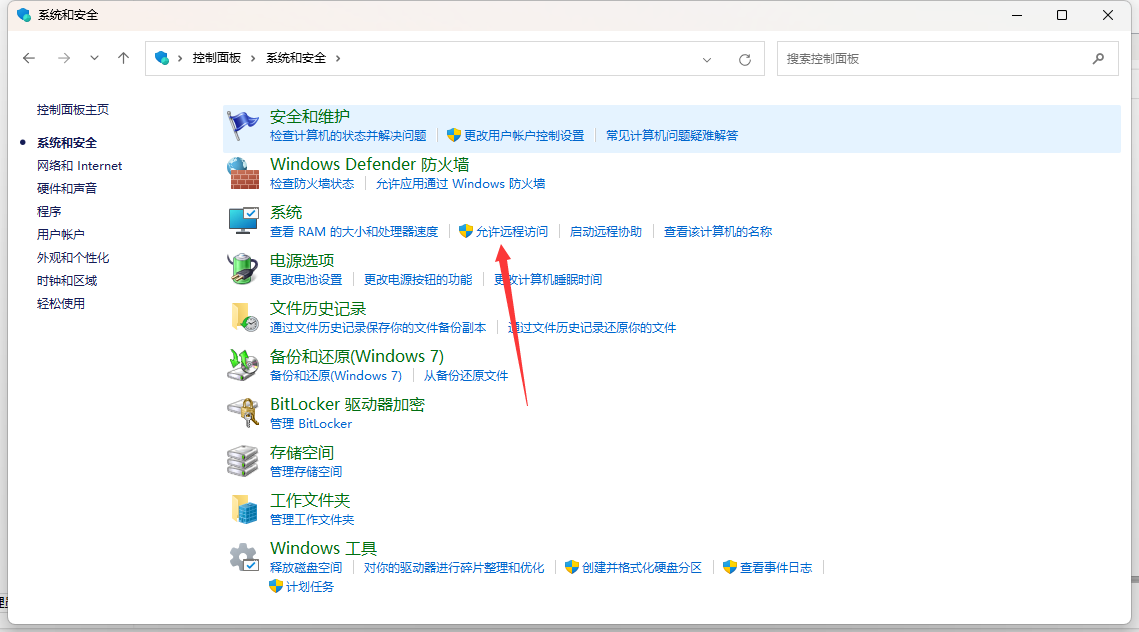Open 更改电源按钮的功能 link
Viewport: 1139px width, 632px height.
pyautogui.click(x=418, y=280)
